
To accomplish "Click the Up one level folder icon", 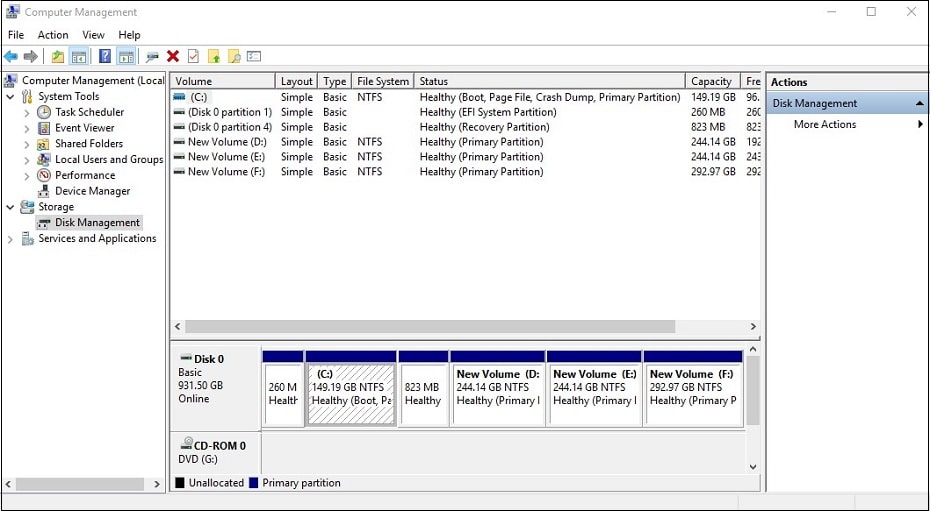I will pyautogui.click(x=58, y=56).
